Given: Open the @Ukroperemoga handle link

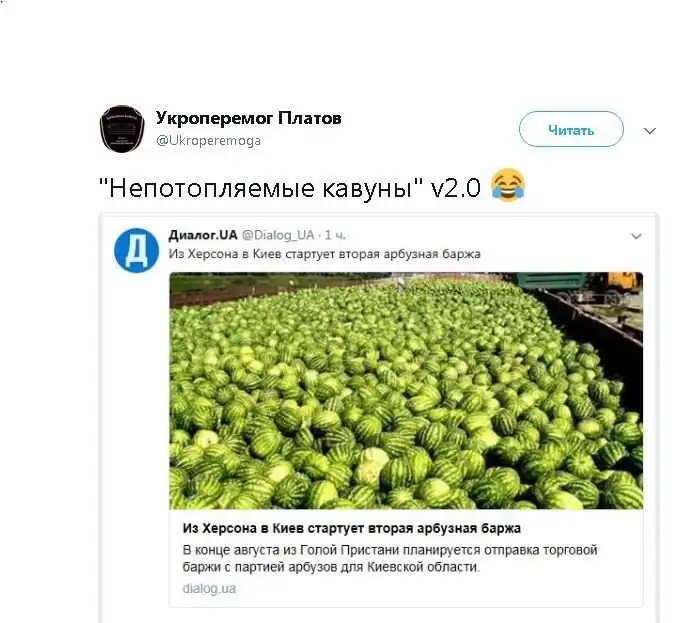Looking at the screenshot, I should [x=209, y=141].
